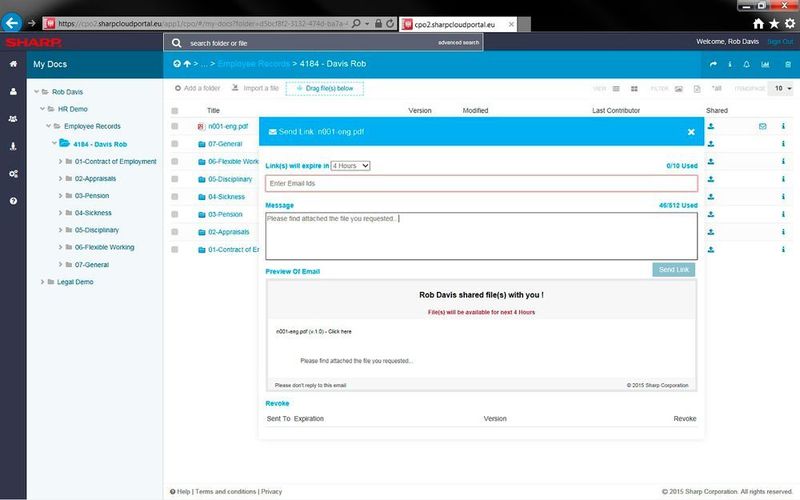The height and width of the screenshot is (500, 800).
Task: Open the items per page 10 dropdown
Action: (x=783, y=89)
